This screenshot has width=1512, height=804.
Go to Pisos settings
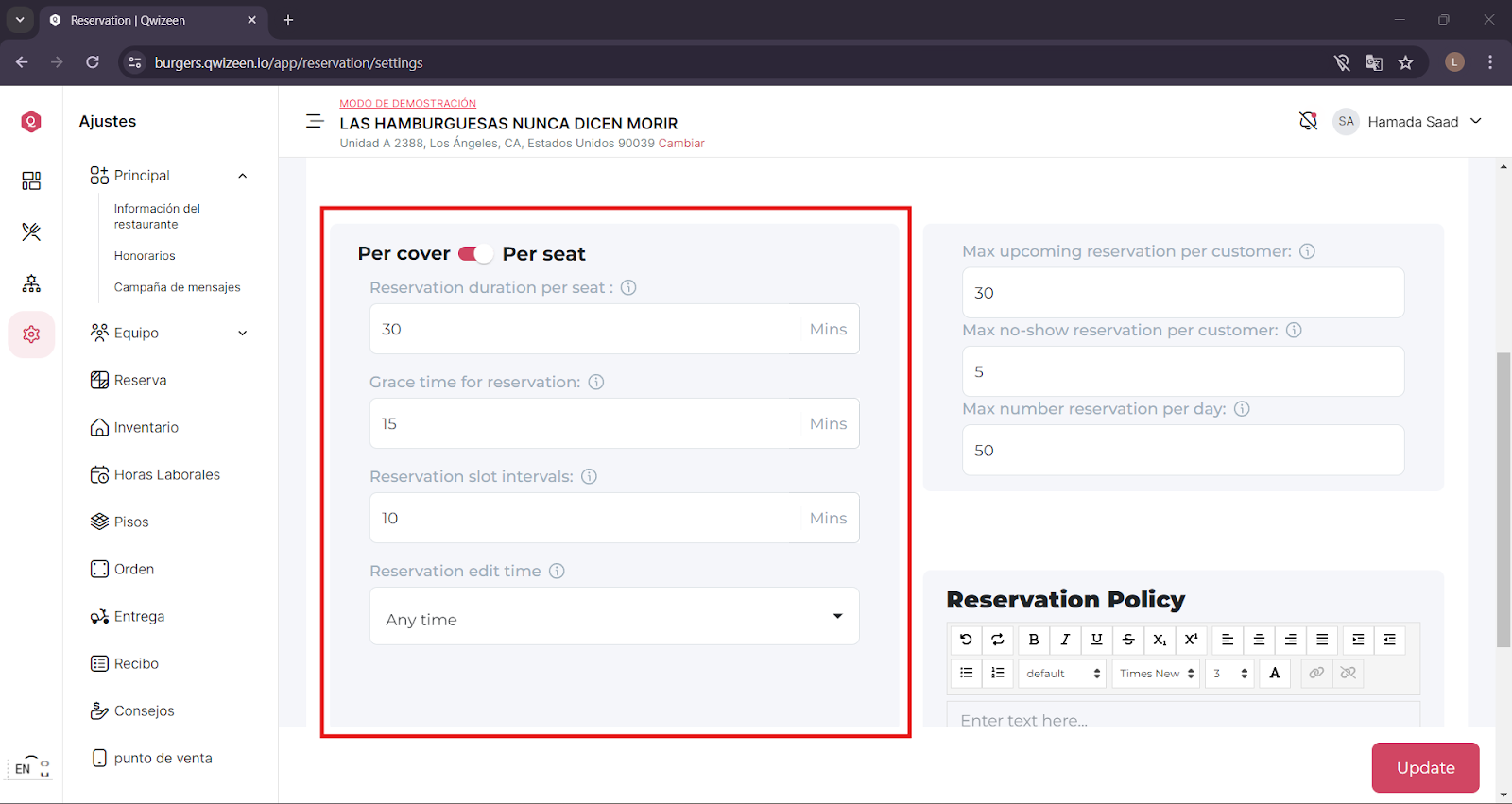coord(119,522)
